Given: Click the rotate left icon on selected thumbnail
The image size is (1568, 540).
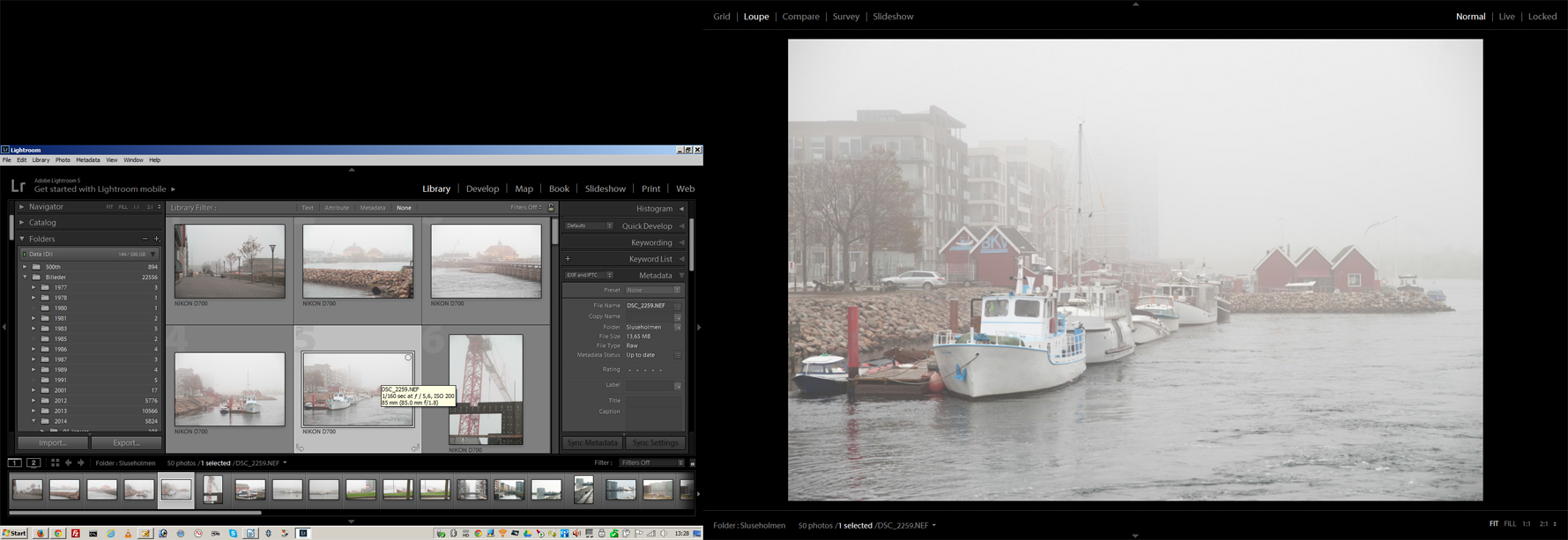Looking at the screenshot, I should pyautogui.click(x=301, y=448).
